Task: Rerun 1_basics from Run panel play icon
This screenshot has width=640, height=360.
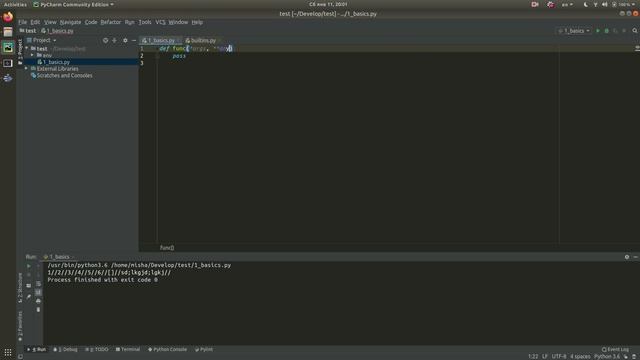Action: point(29,266)
